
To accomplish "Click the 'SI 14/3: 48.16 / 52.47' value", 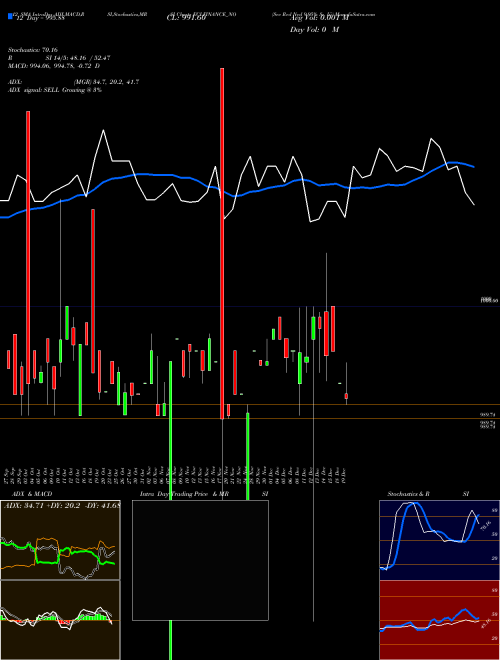I will (78, 58).
